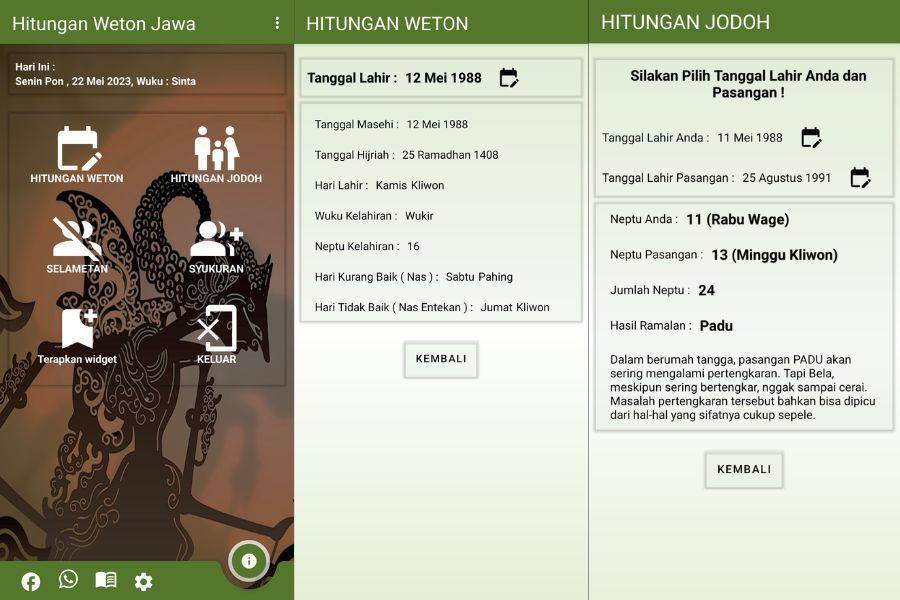Click the '25 Ramadhan 1408' Hijriah row
The width and height of the screenshot is (900, 600).
[x=406, y=155]
